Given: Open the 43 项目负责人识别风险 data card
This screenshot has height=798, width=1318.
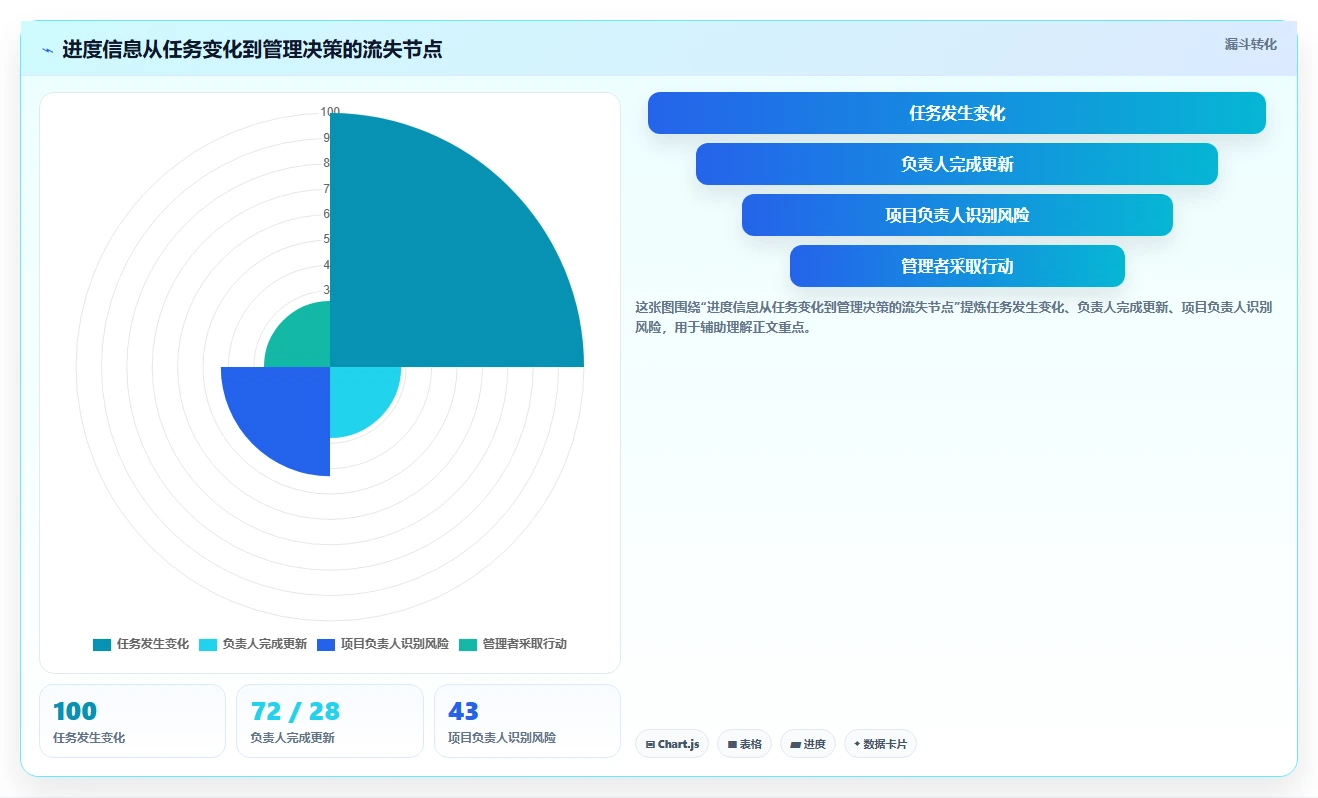Looking at the screenshot, I should click(527, 721).
